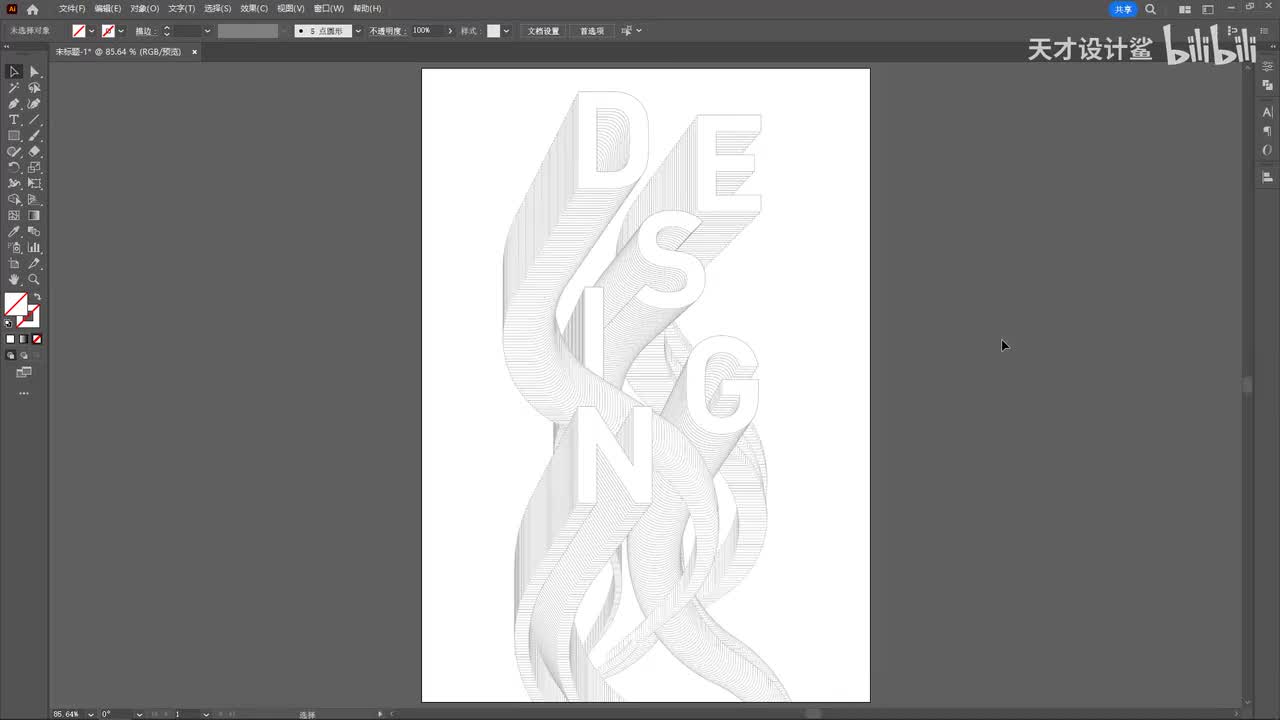Select the Gradient tool

[34, 216]
